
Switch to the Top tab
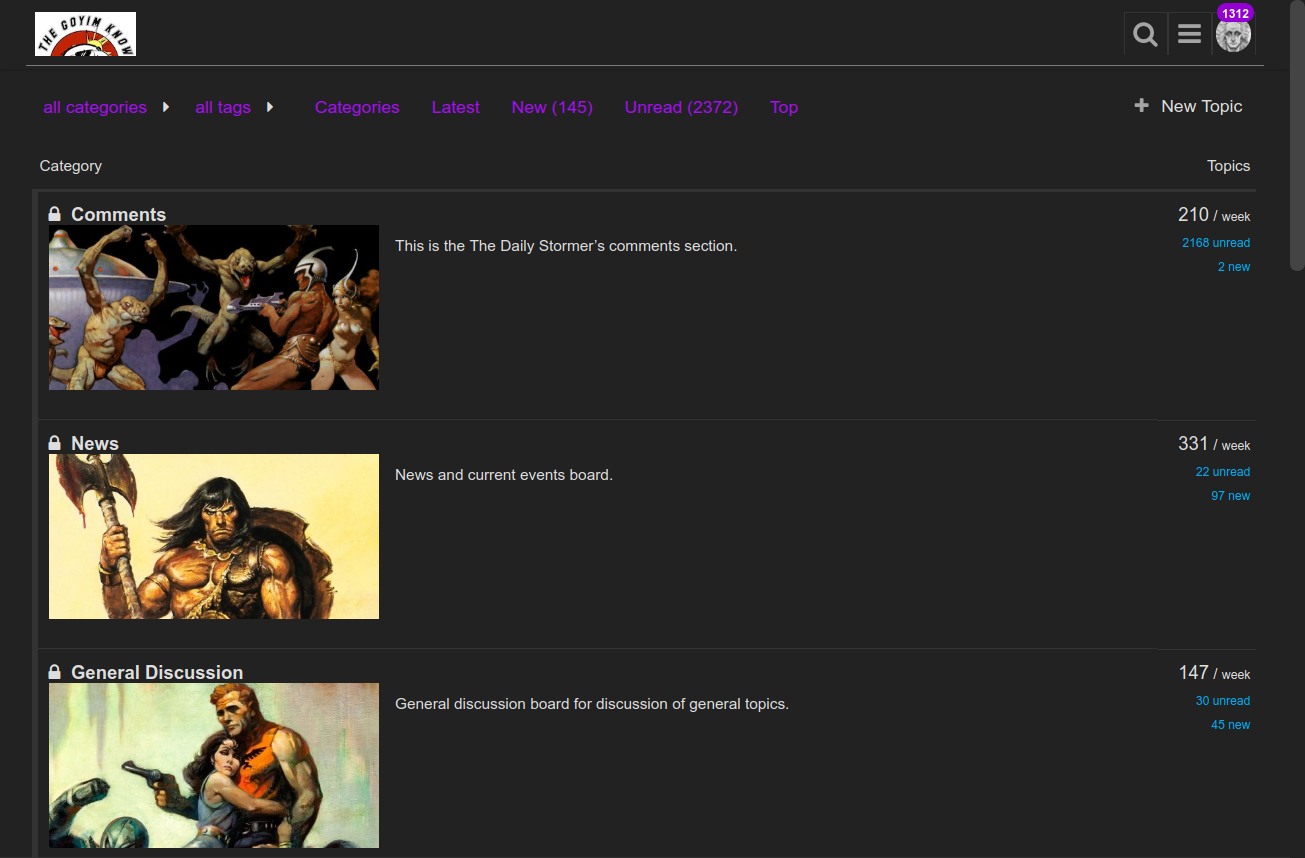784,107
